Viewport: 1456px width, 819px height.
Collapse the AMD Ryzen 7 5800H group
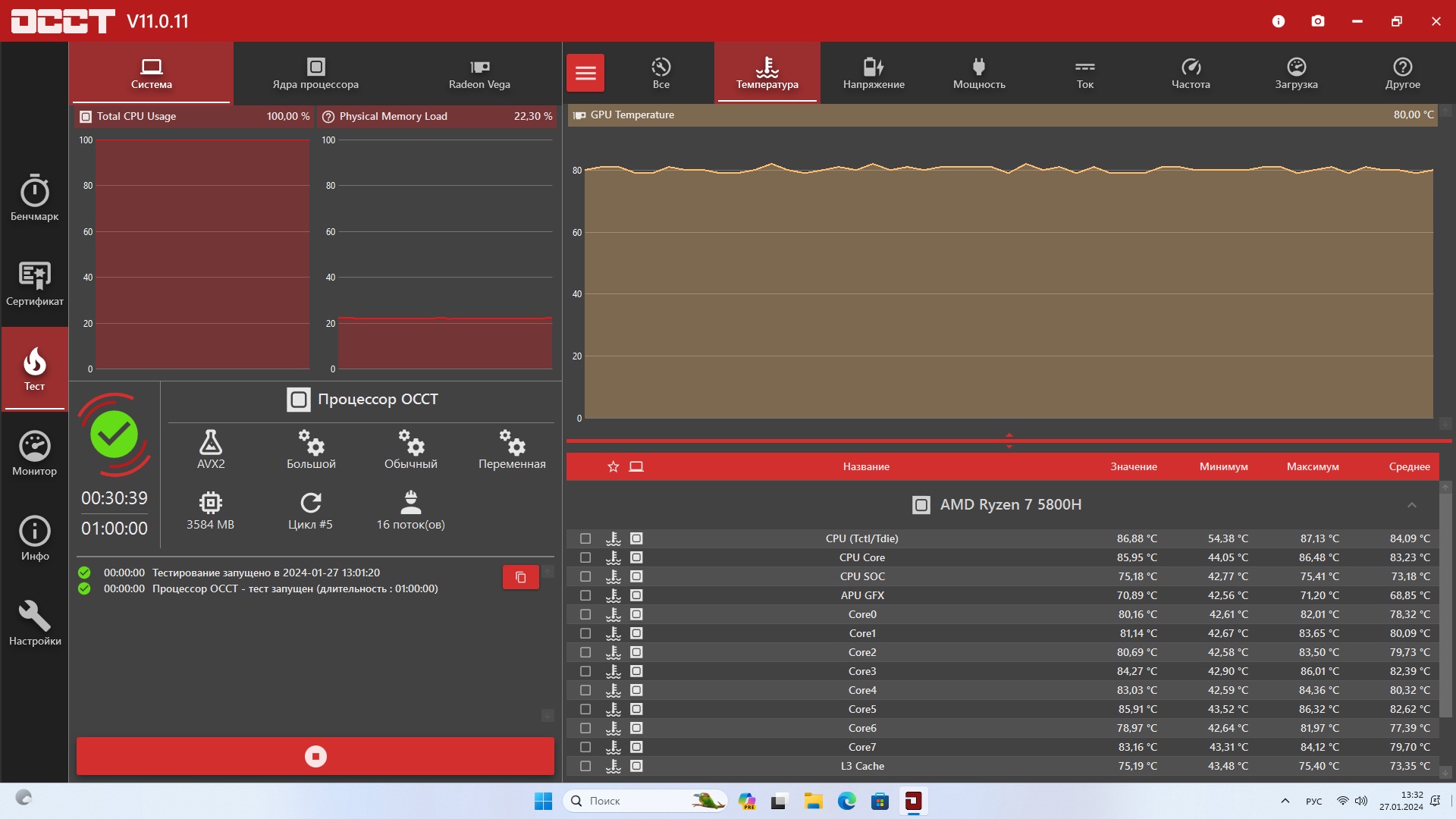coord(1412,505)
